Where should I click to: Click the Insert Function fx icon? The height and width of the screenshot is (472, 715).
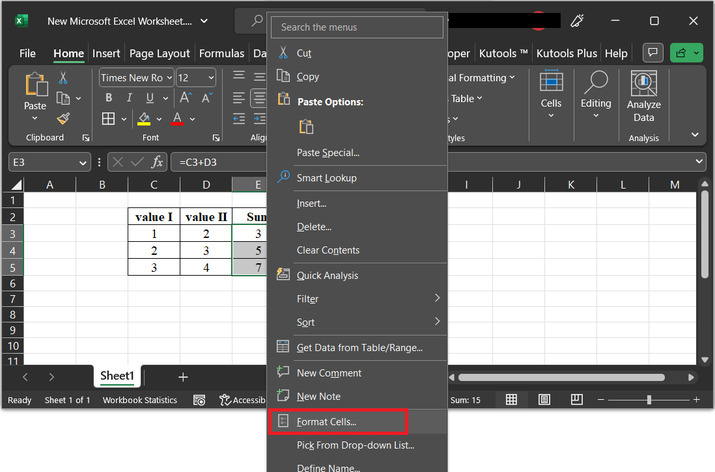coord(157,162)
